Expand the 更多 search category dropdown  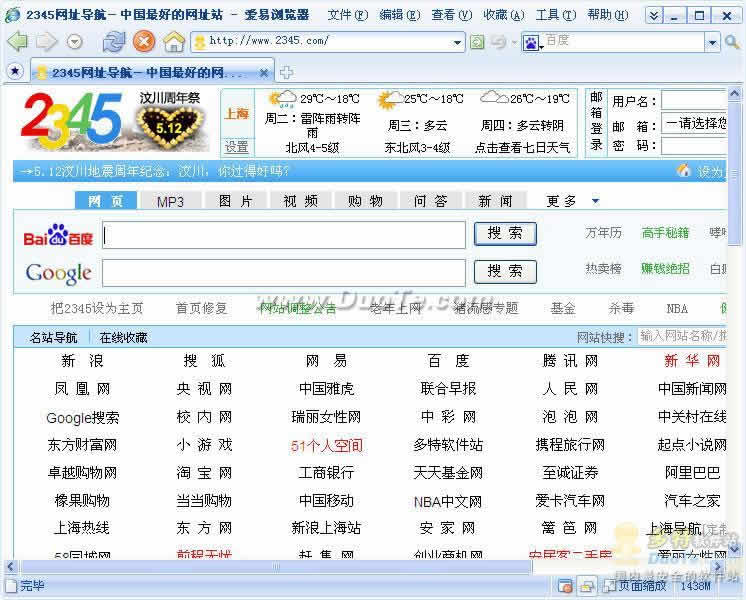tap(596, 201)
